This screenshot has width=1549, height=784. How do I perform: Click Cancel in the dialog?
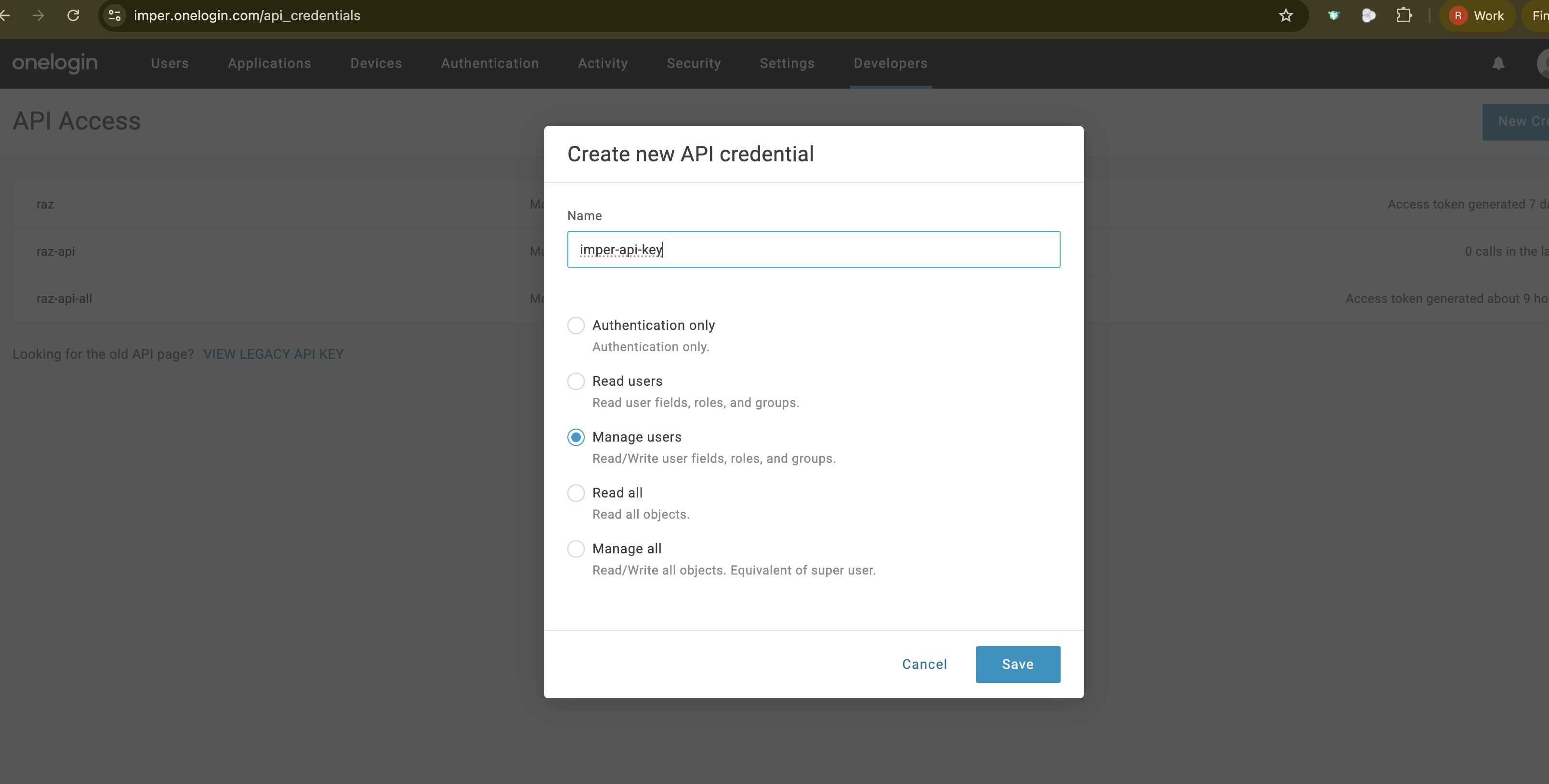[x=924, y=665]
